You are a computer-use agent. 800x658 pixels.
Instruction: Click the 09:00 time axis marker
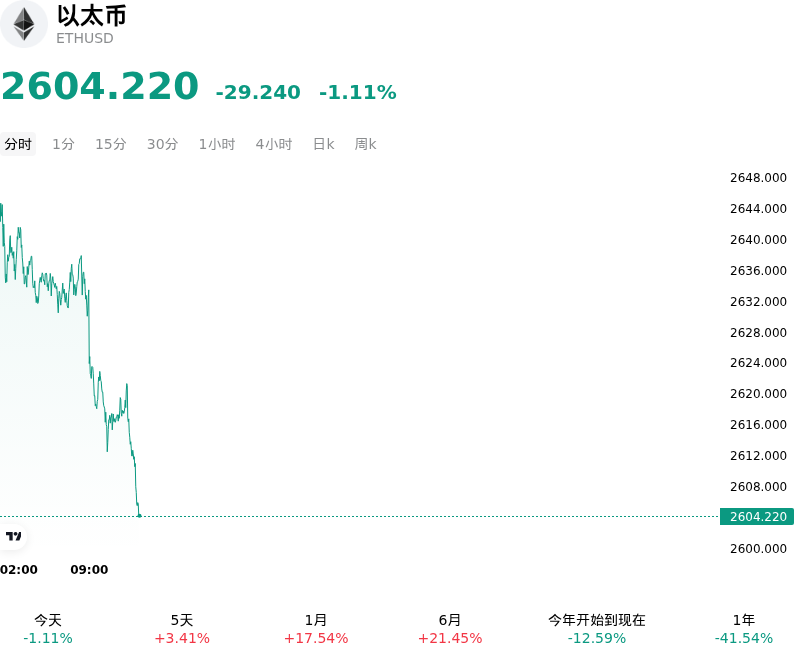click(x=89, y=570)
